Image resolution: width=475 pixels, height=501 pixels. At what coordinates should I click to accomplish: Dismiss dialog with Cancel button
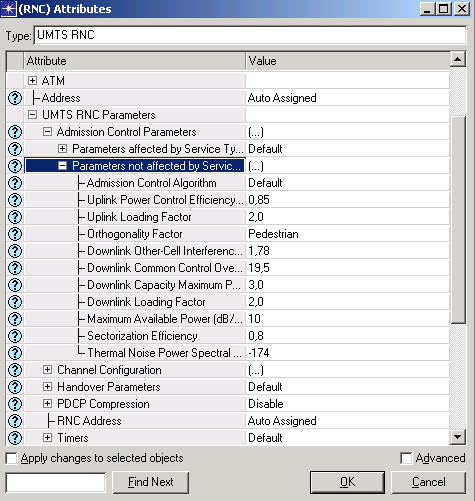click(429, 482)
